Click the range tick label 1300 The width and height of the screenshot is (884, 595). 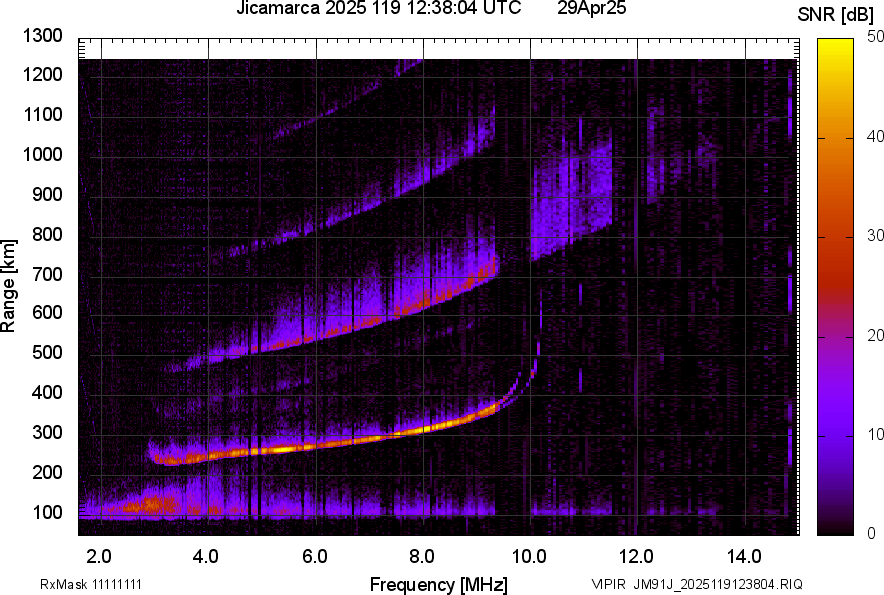(x=43, y=36)
